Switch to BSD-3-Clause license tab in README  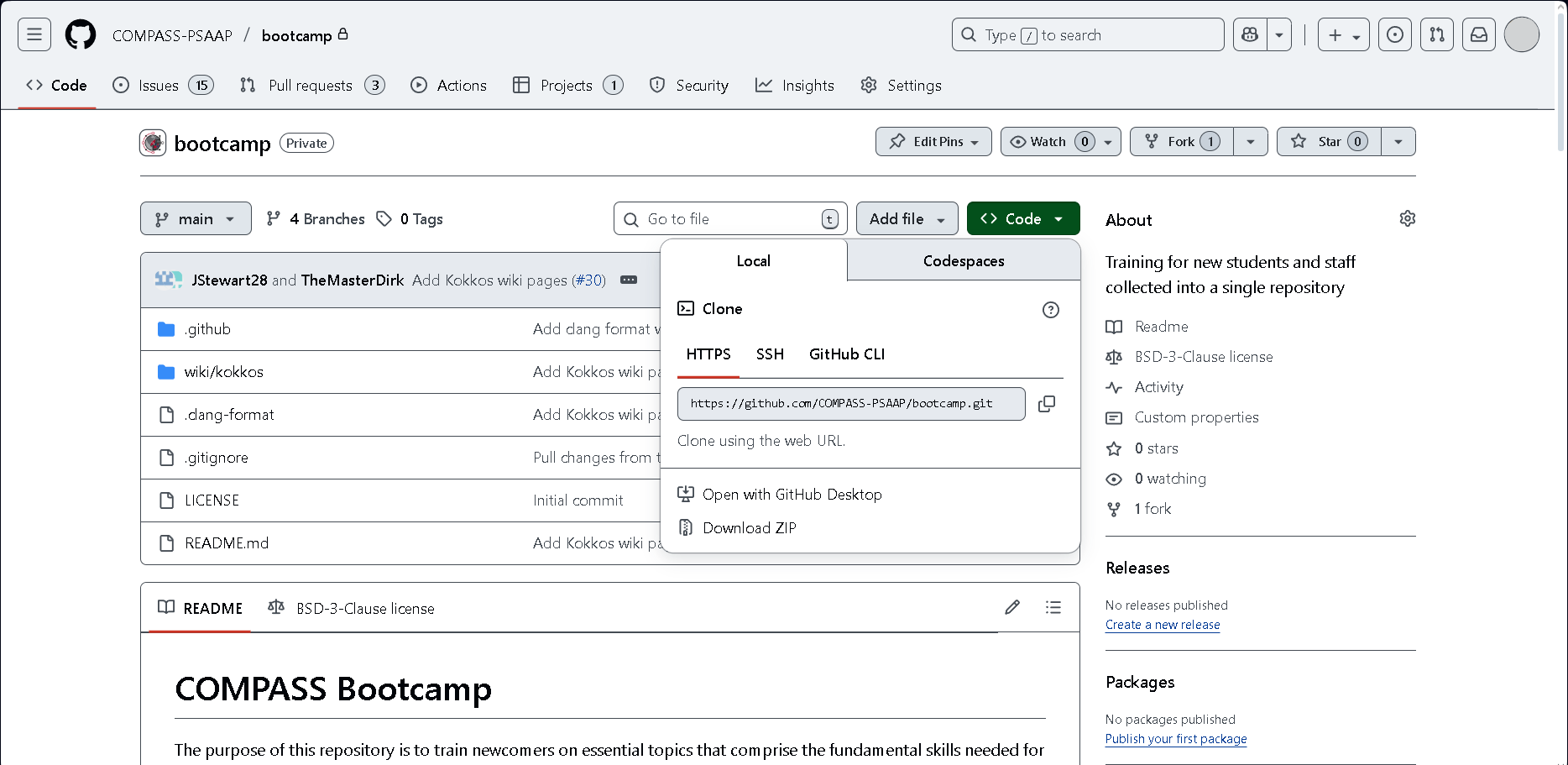(x=352, y=608)
